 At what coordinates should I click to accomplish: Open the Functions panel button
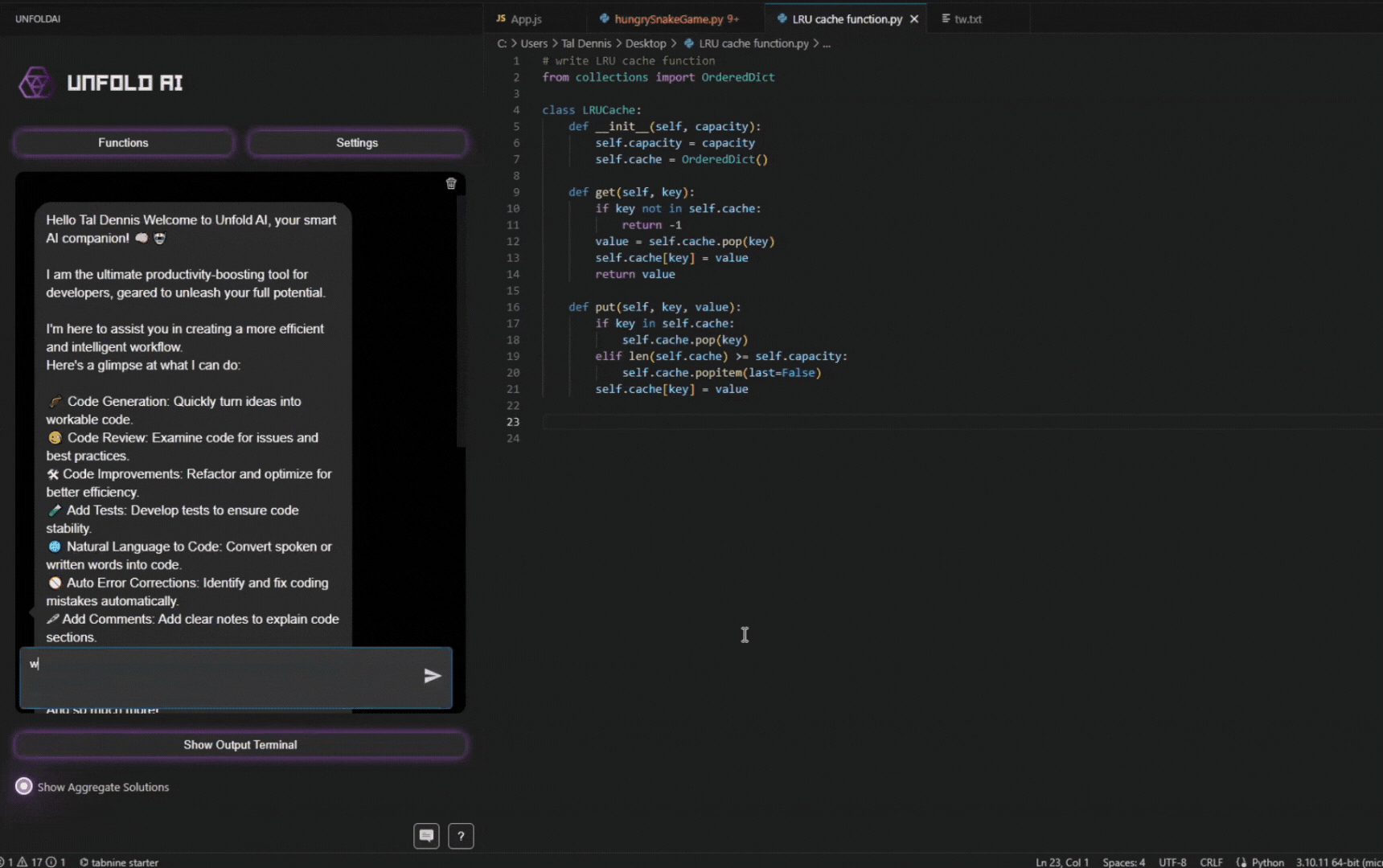click(x=123, y=143)
